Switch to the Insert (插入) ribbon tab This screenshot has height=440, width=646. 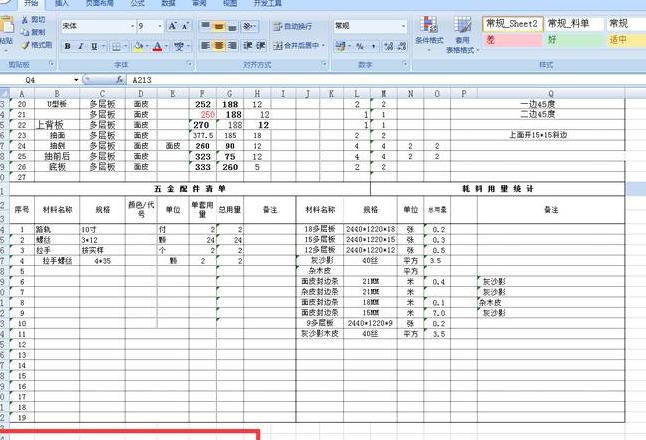[x=62, y=3]
